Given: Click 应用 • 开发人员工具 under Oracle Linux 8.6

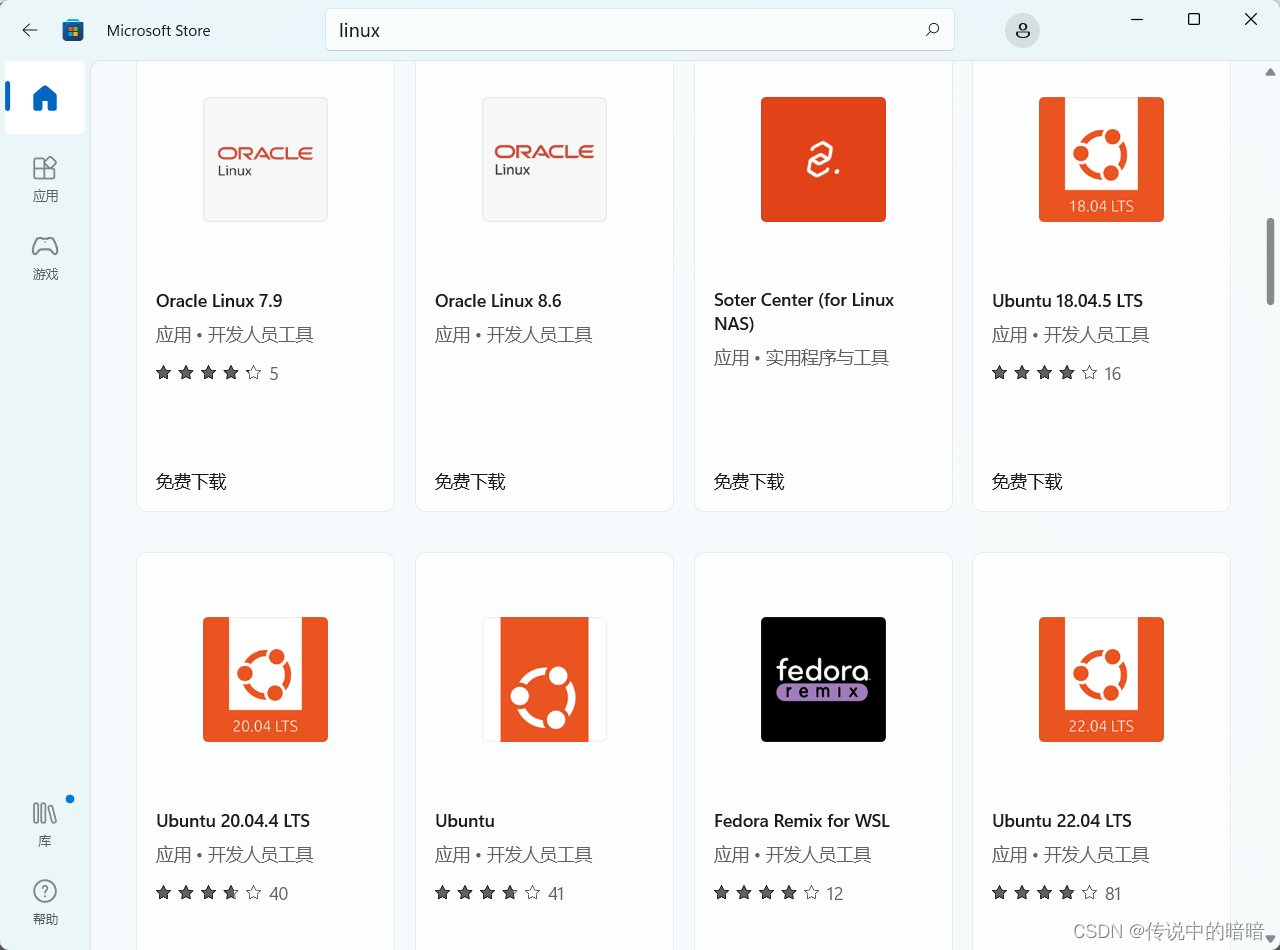Looking at the screenshot, I should point(514,335).
